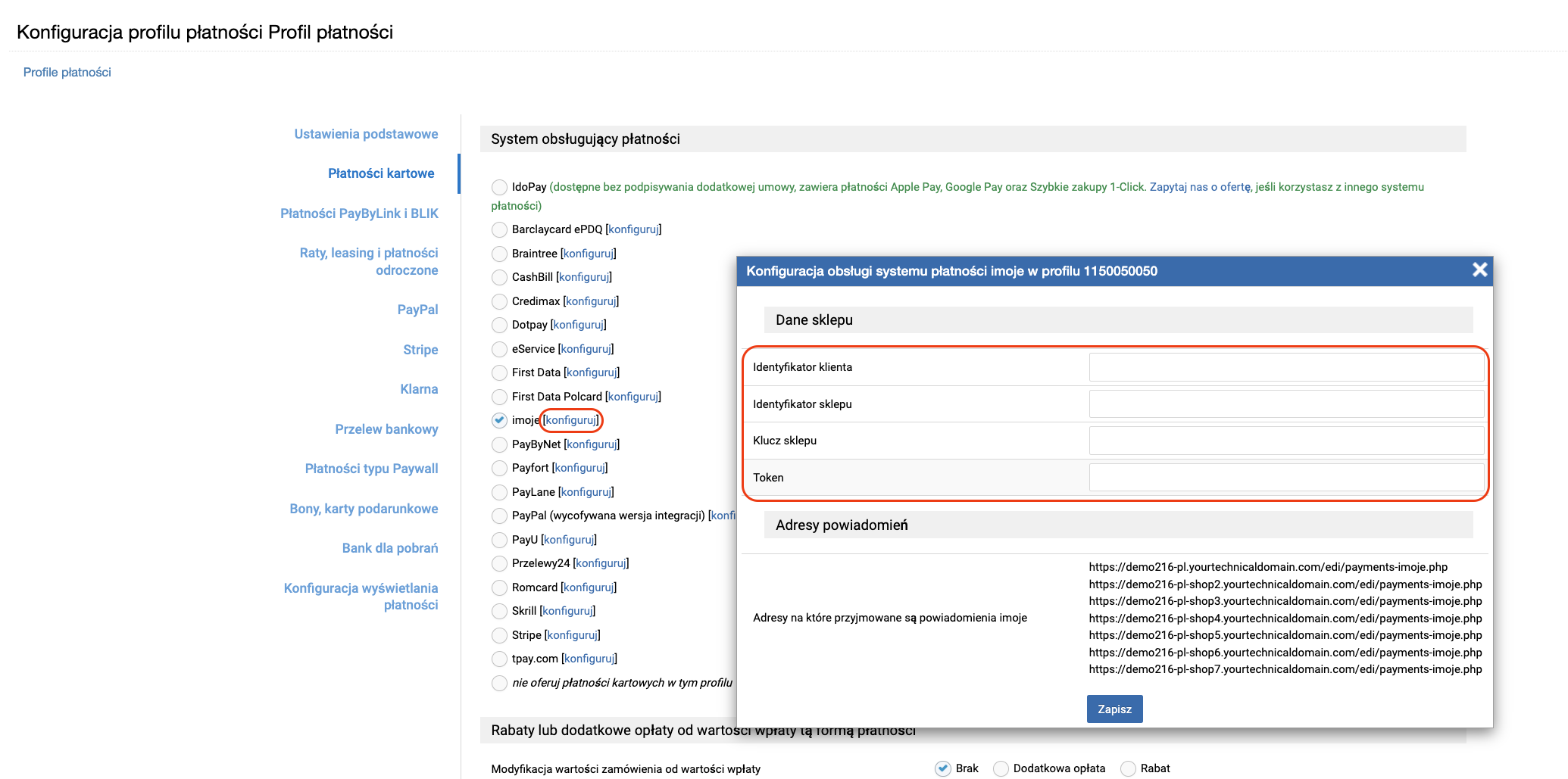Select Rabat radio option
1568x779 pixels.
click(x=1128, y=768)
